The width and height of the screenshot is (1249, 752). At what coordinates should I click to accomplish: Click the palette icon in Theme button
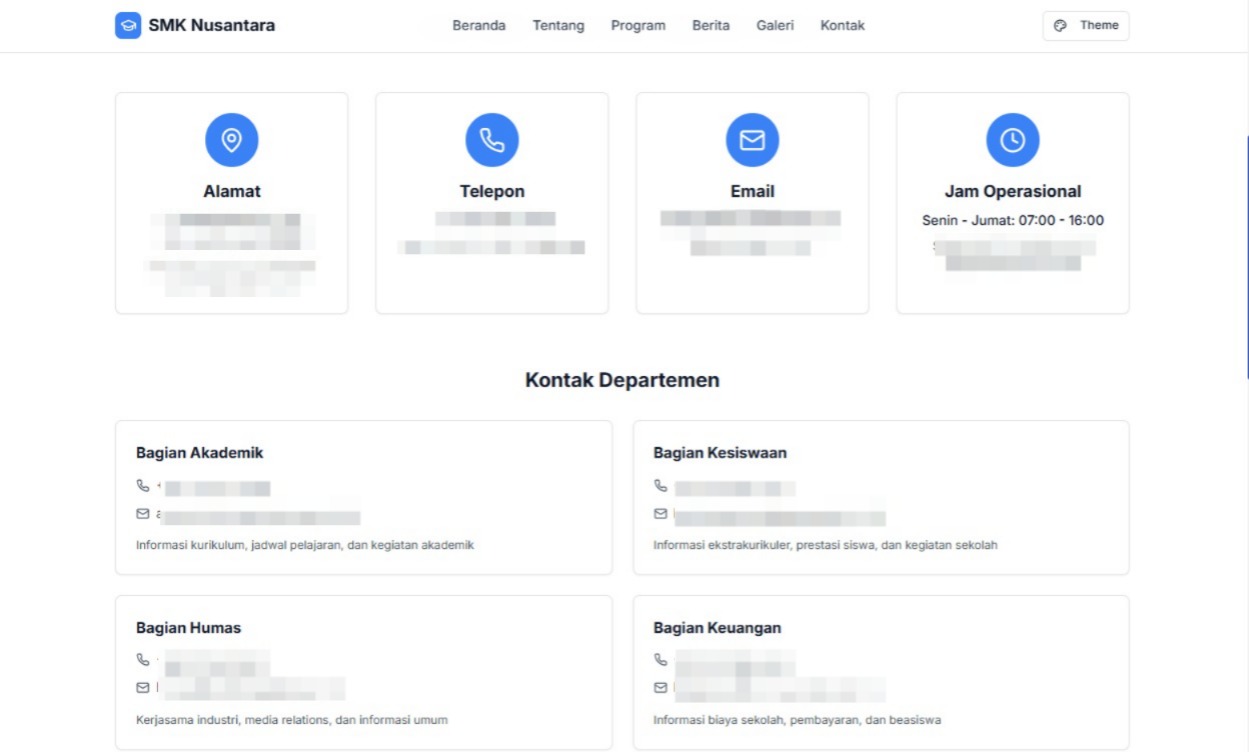click(x=1061, y=26)
